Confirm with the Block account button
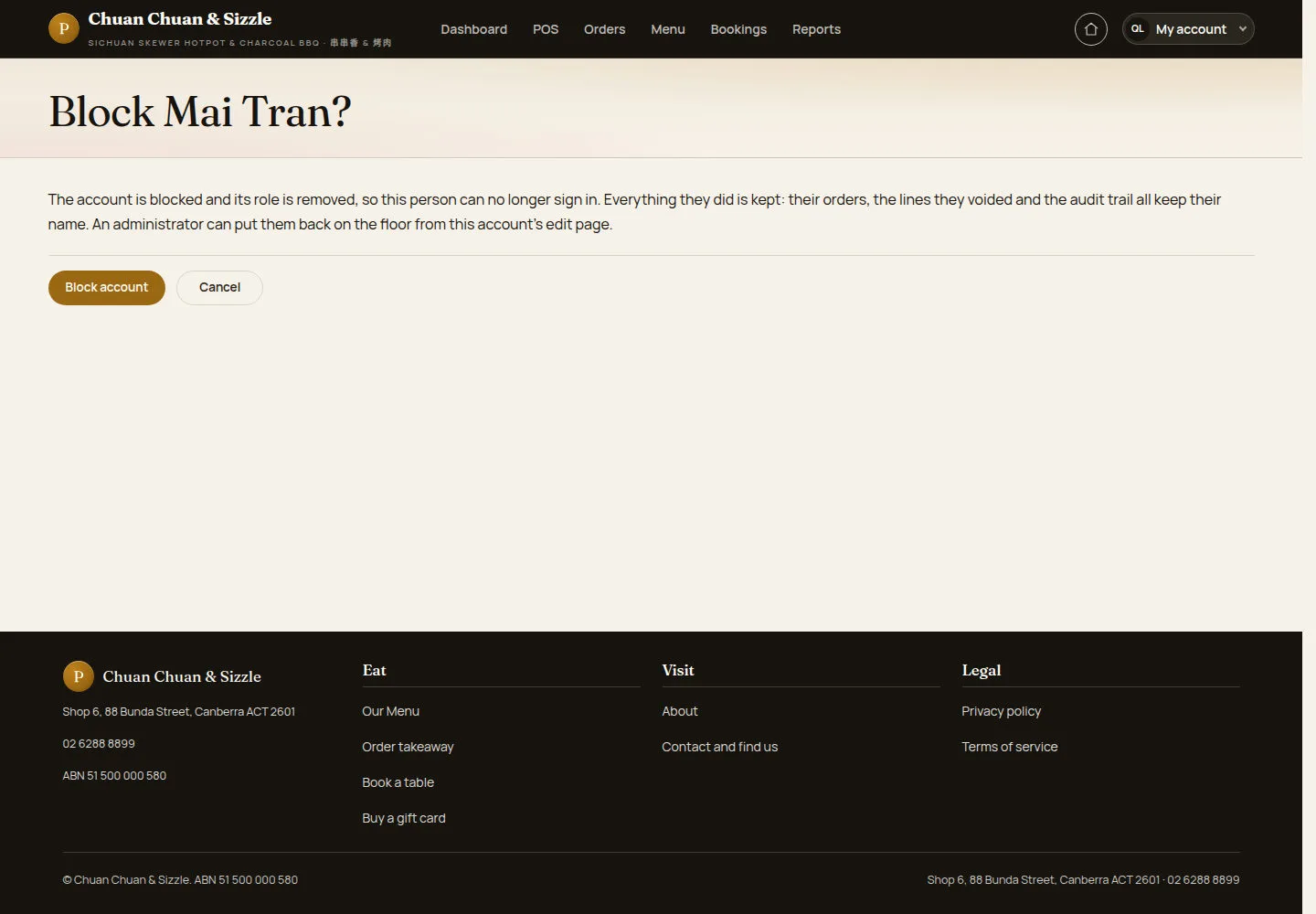The image size is (1316, 914). click(x=107, y=287)
